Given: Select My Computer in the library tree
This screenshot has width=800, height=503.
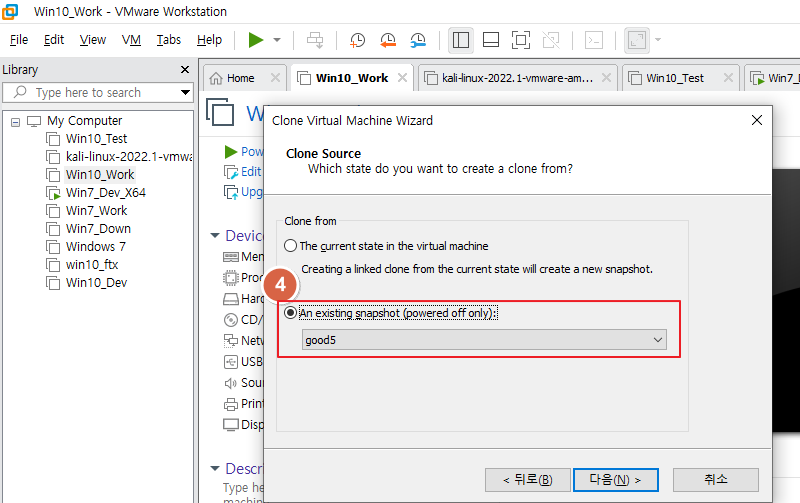Looking at the screenshot, I should pyautogui.click(x=85, y=121).
